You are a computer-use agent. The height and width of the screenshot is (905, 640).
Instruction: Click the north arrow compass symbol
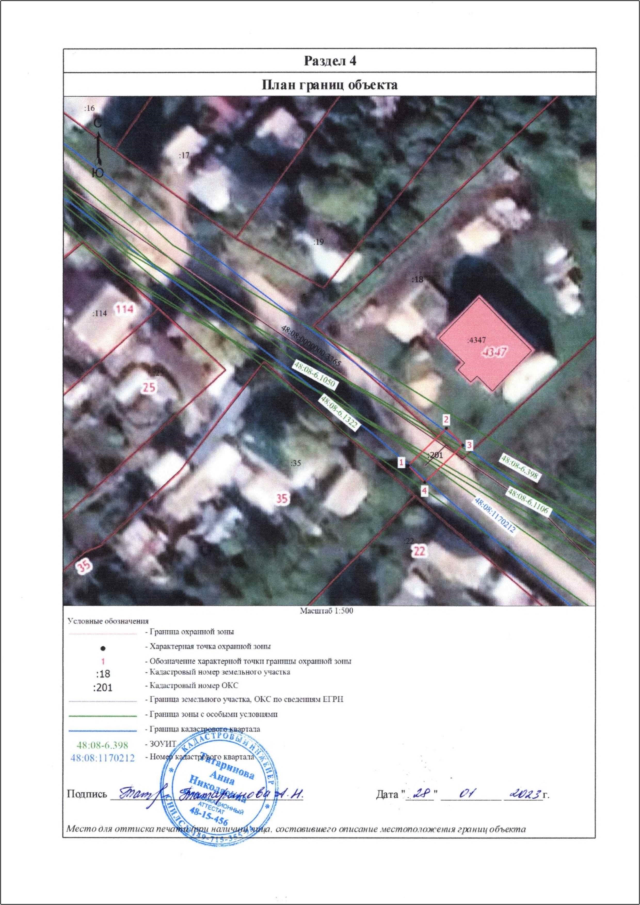tap(97, 143)
